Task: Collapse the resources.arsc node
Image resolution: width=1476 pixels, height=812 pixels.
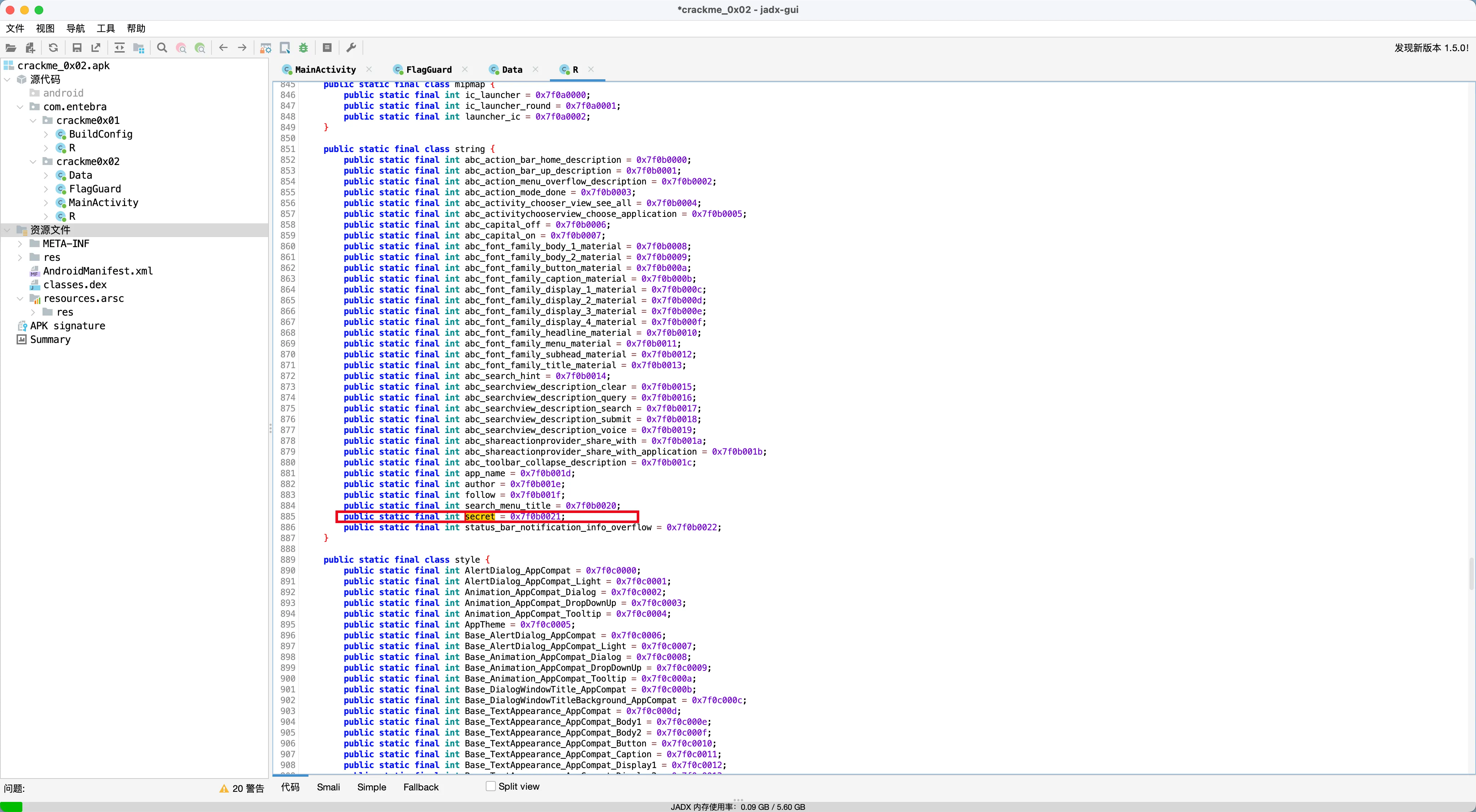Action: click(21, 298)
